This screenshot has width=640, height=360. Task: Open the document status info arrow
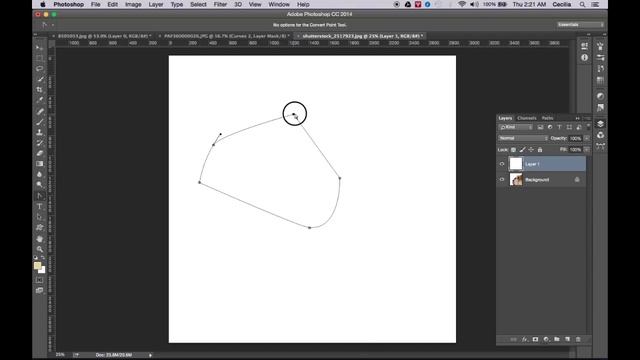click(x=150, y=355)
